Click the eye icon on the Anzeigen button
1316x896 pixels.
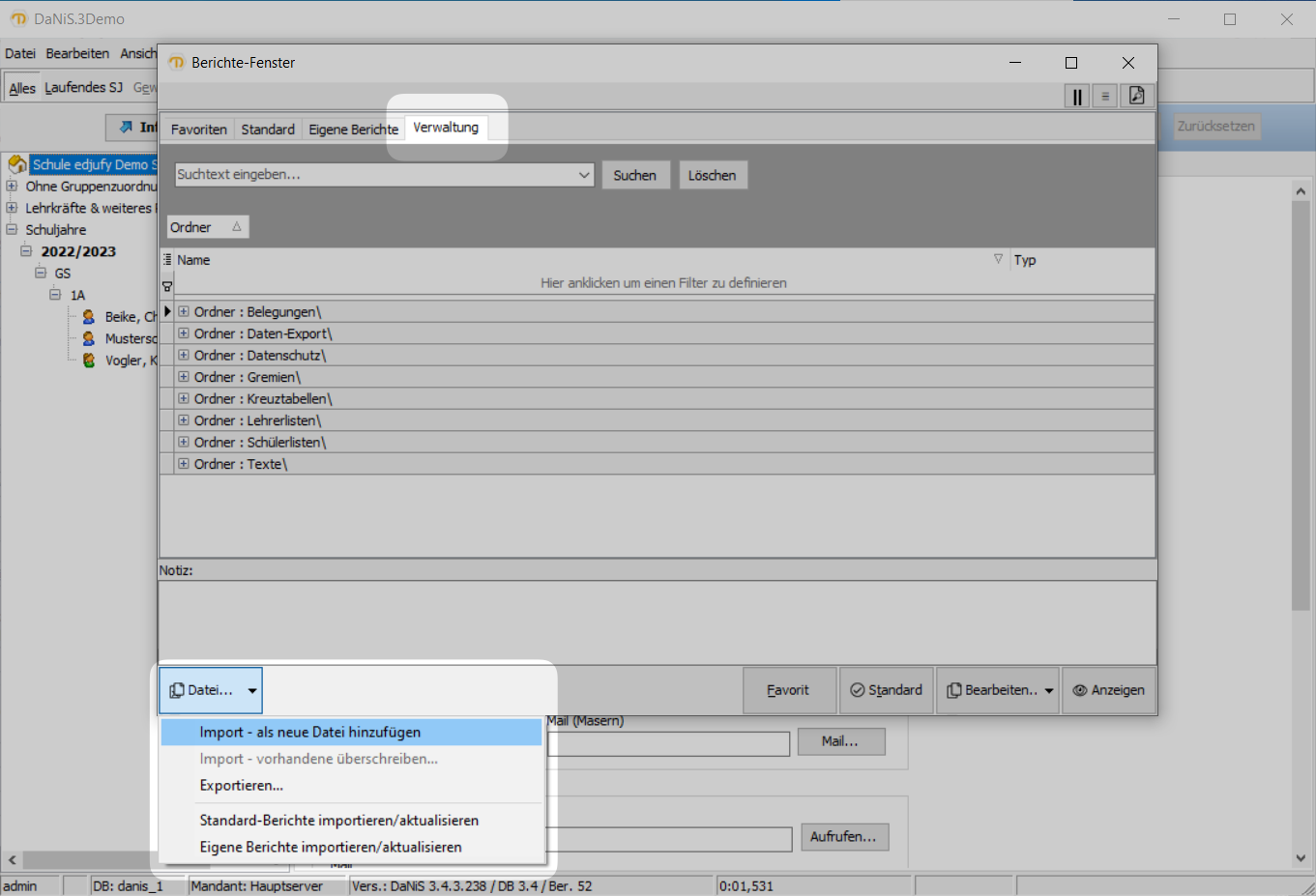(x=1078, y=690)
